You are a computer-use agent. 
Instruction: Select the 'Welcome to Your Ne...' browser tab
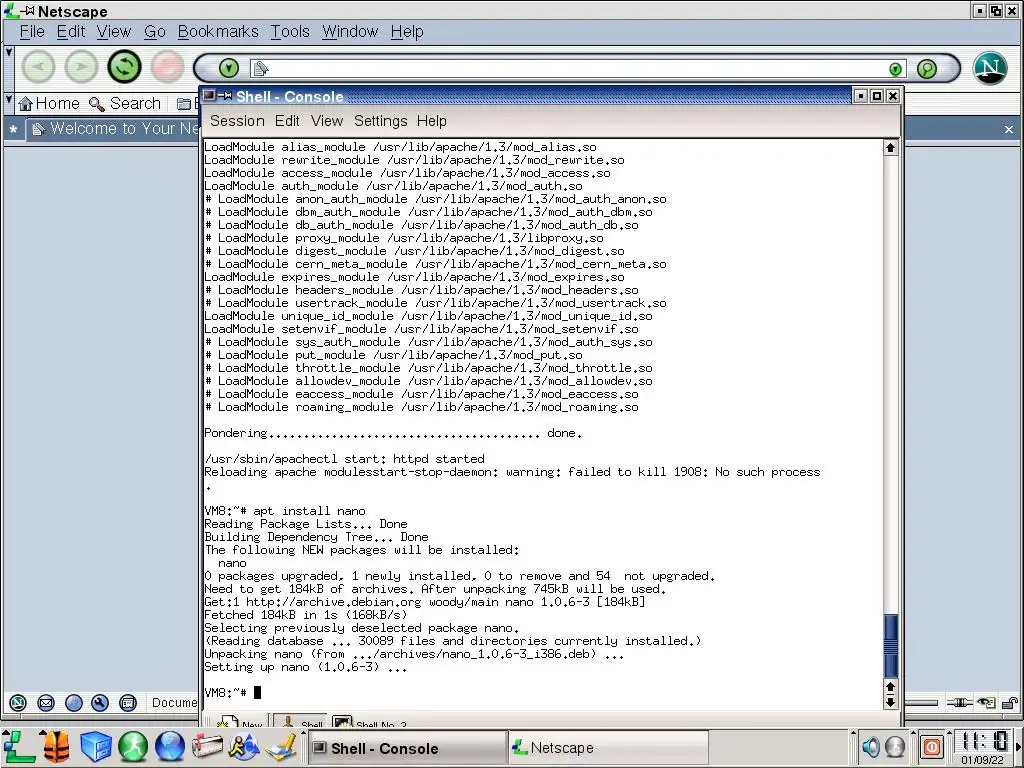(115, 129)
